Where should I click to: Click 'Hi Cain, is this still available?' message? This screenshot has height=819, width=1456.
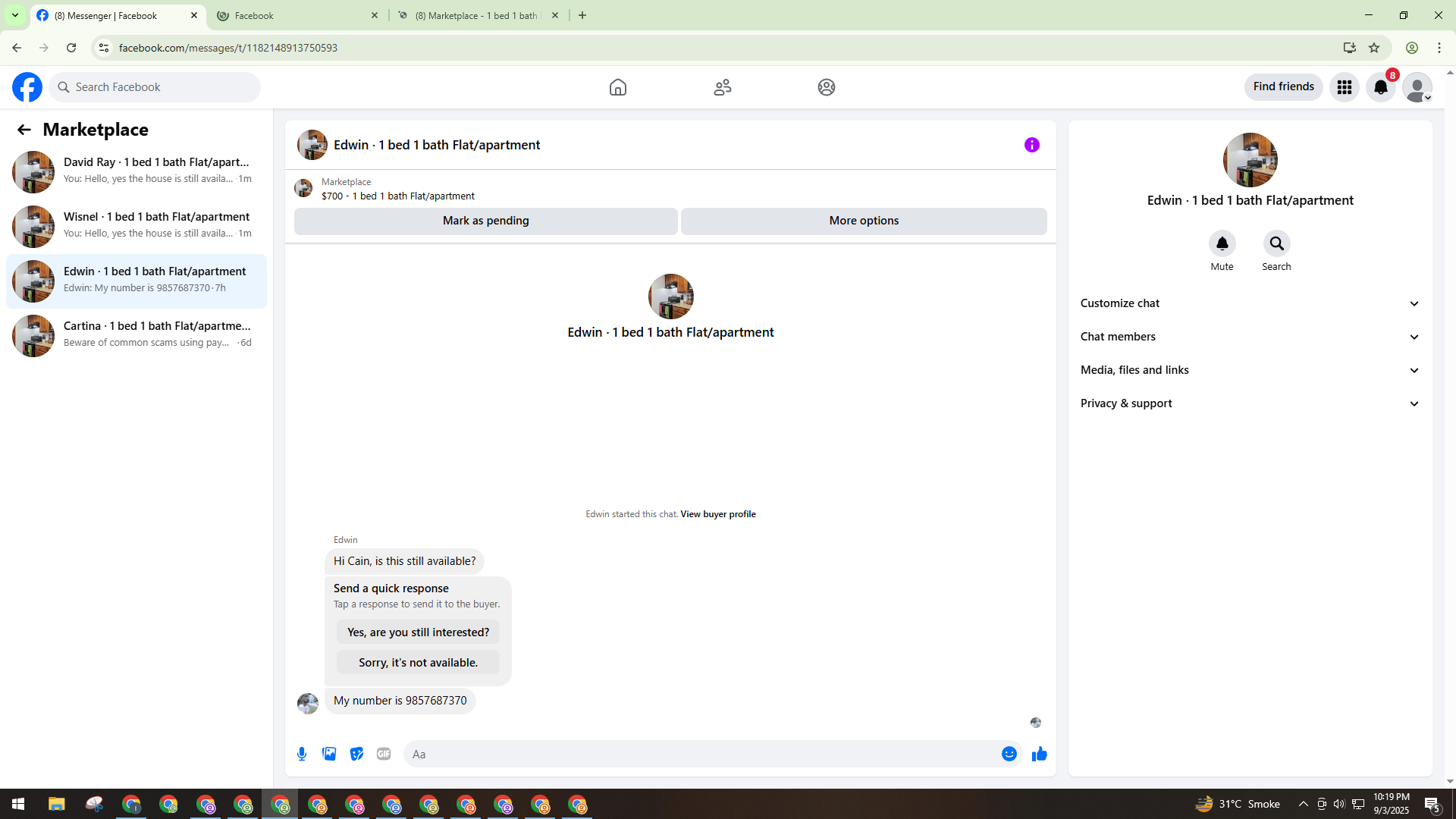pos(405,561)
